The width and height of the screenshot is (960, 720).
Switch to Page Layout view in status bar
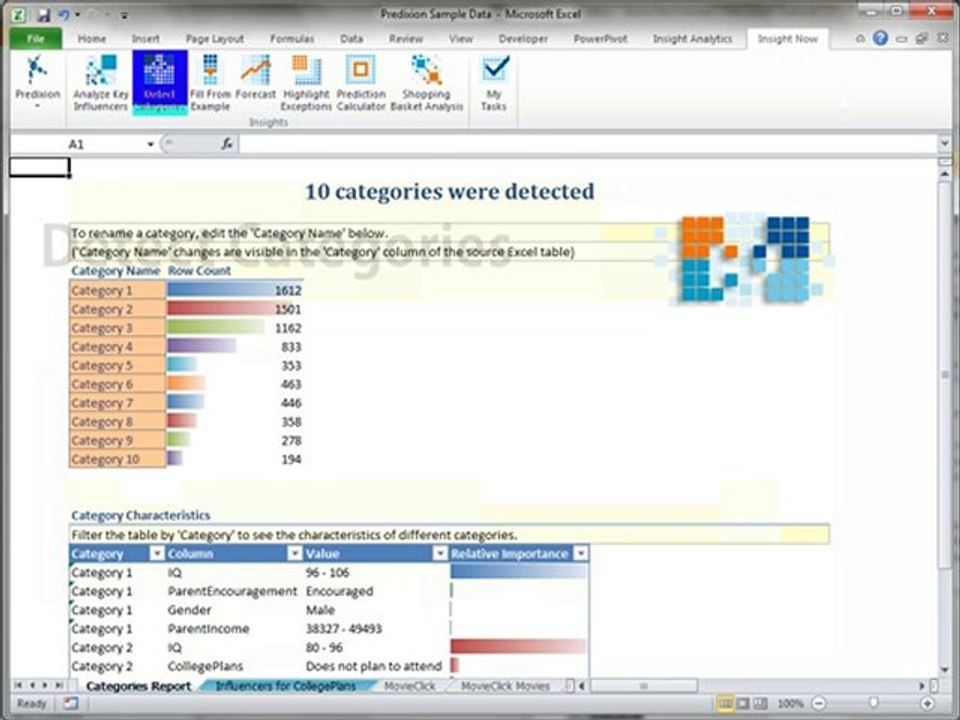pos(743,703)
